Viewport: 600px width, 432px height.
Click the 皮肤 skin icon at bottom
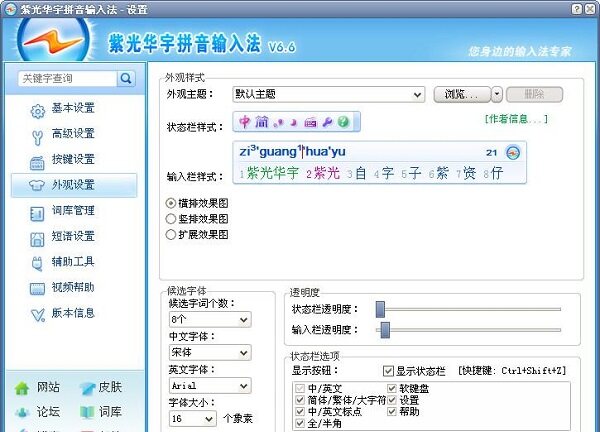(87, 388)
